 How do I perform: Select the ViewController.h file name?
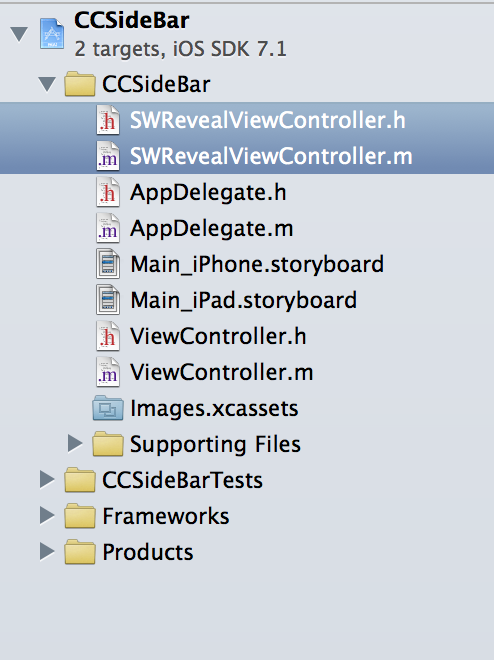(x=218, y=336)
